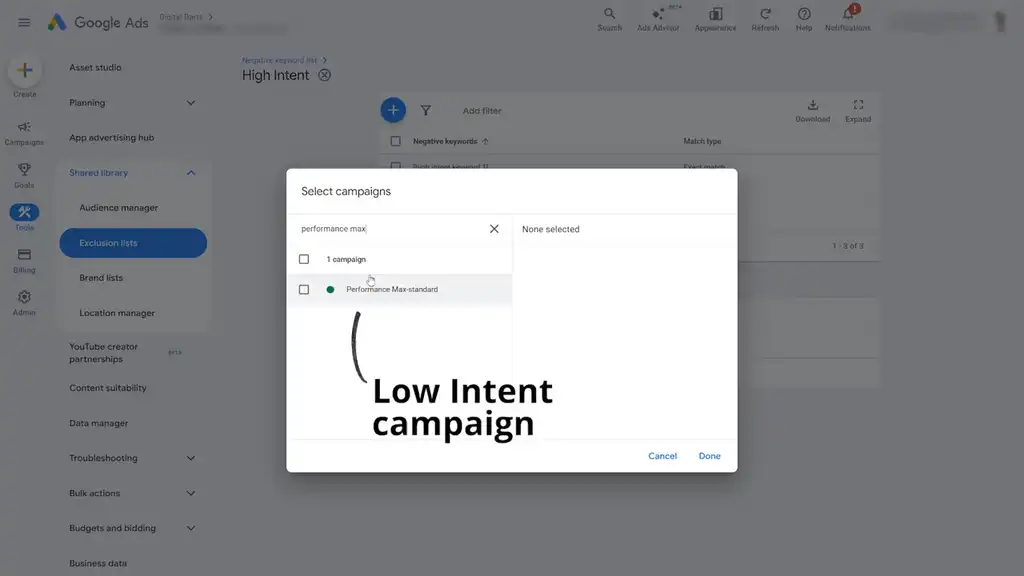Focus the campaign search field
1024x576 pixels.
392,229
